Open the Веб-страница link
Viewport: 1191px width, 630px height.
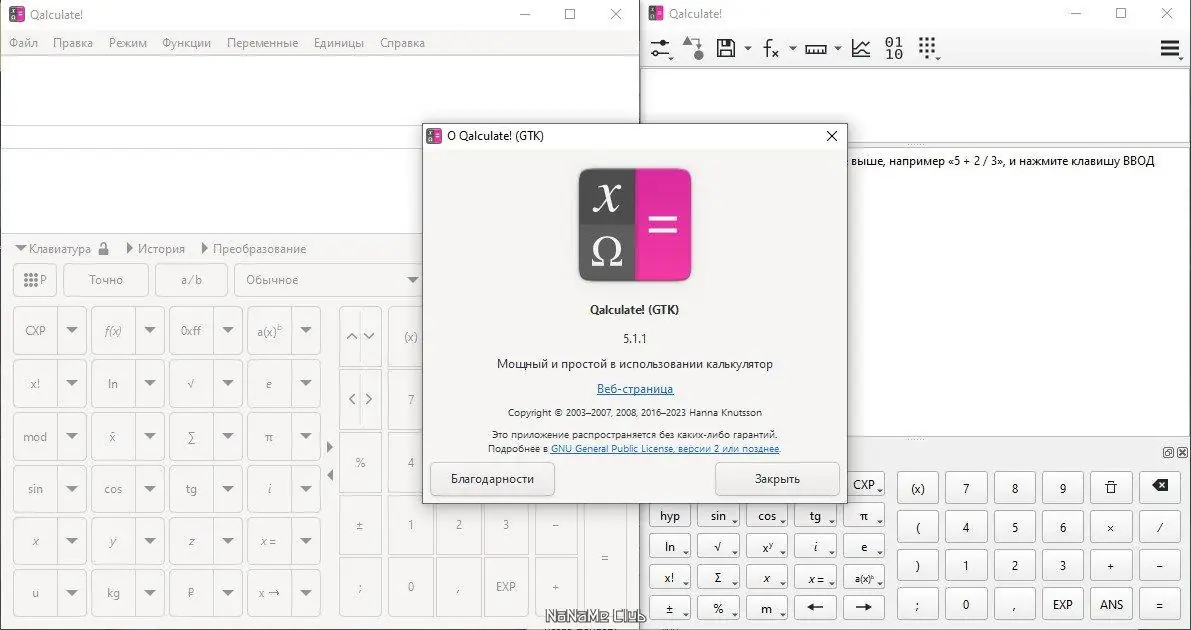[x=635, y=389]
